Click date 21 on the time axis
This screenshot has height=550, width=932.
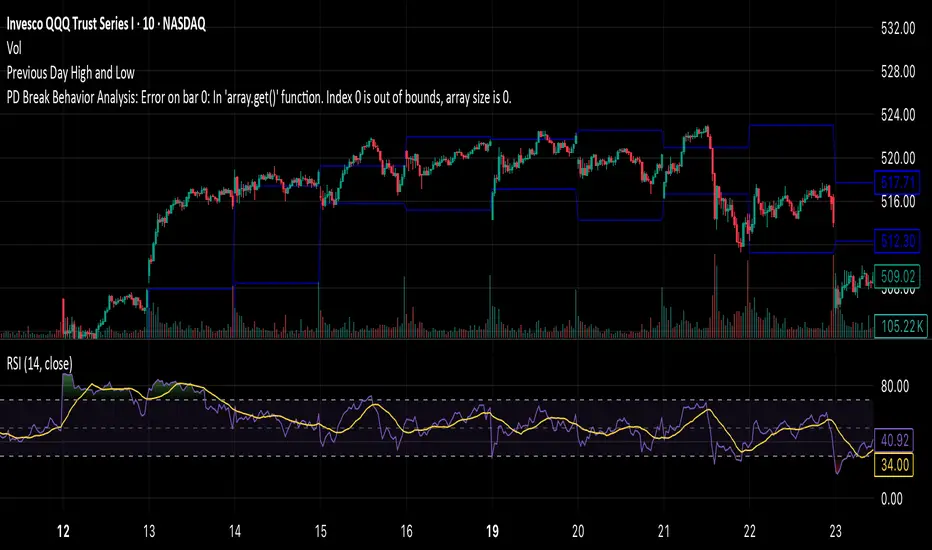[x=664, y=531]
